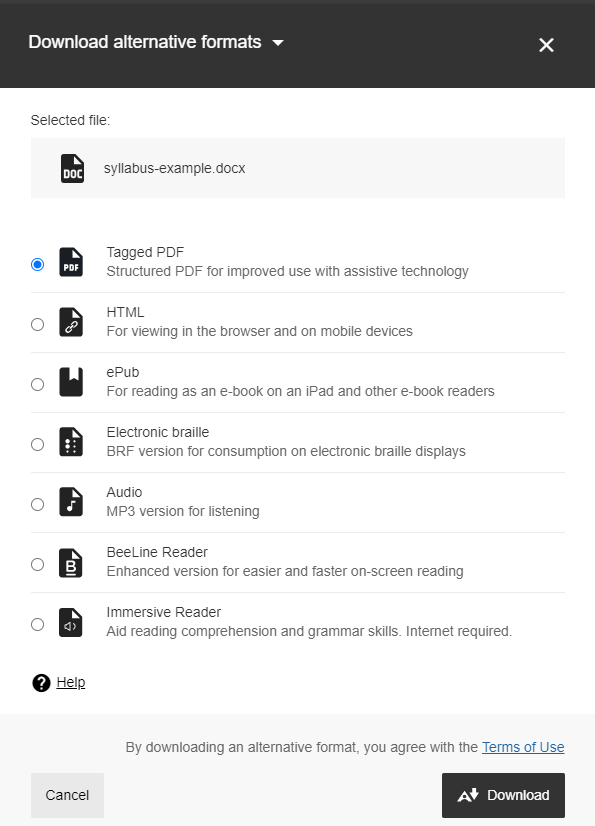Image resolution: width=595 pixels, height=826 pixels.
Task: Click the BeeLine Reader icon
Action: click(x=73, y=564)
